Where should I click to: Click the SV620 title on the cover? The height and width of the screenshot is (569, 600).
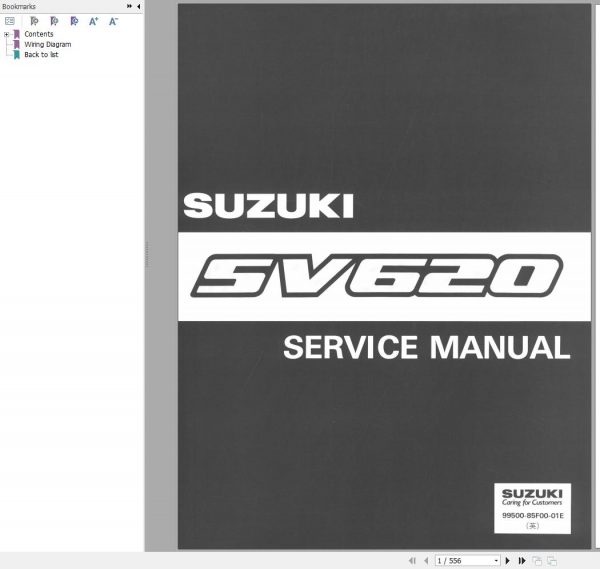[377, 276]
